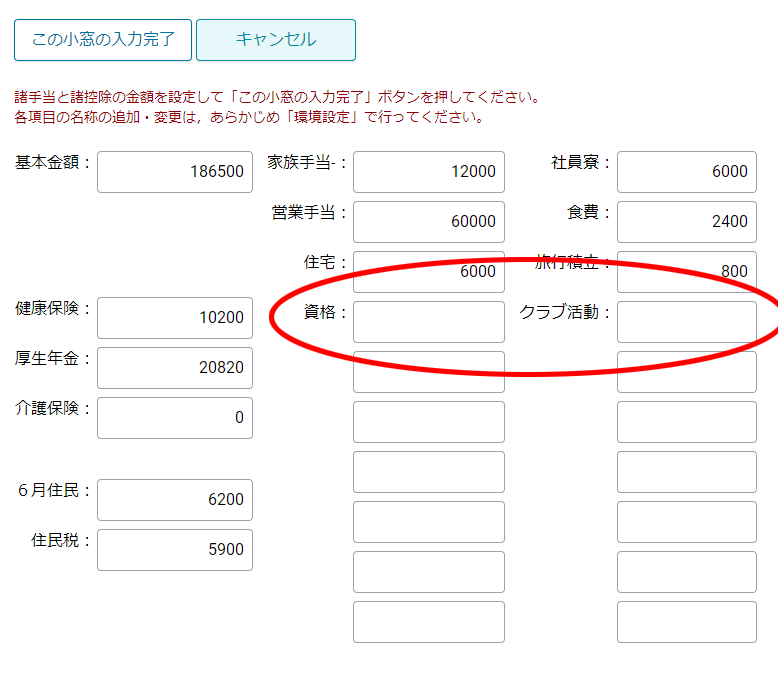
Task: Focus the 営業手当 input box
Action: tap(428, 221)
